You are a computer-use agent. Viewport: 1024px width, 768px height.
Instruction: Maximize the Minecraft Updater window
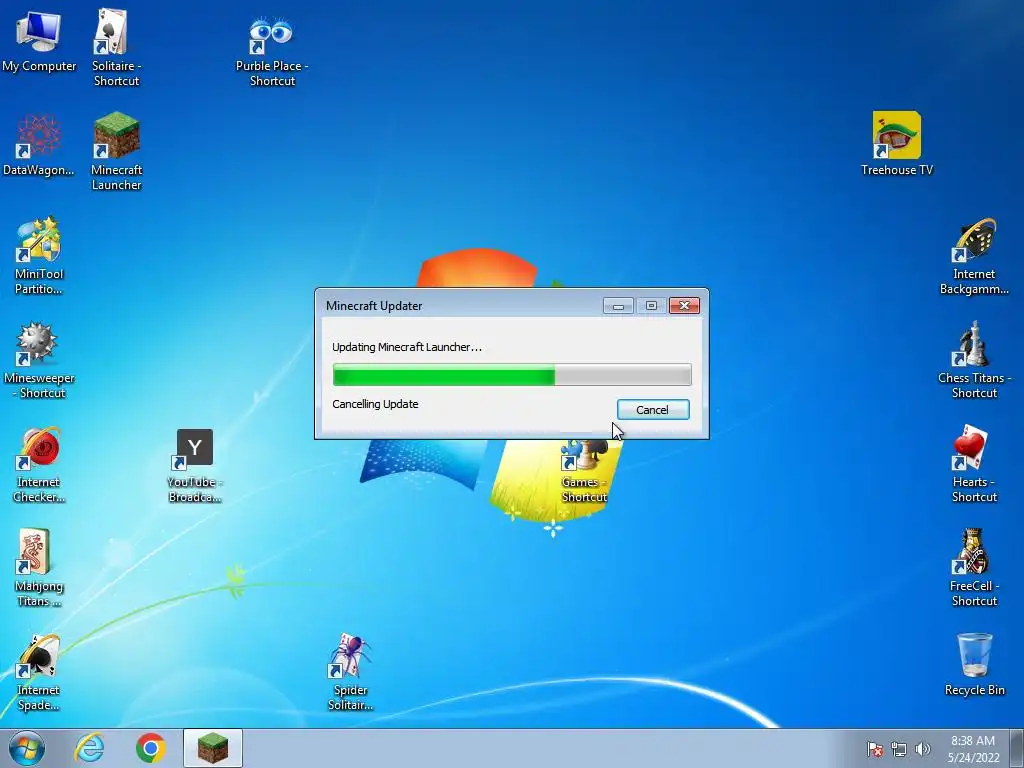click(651, 306)
